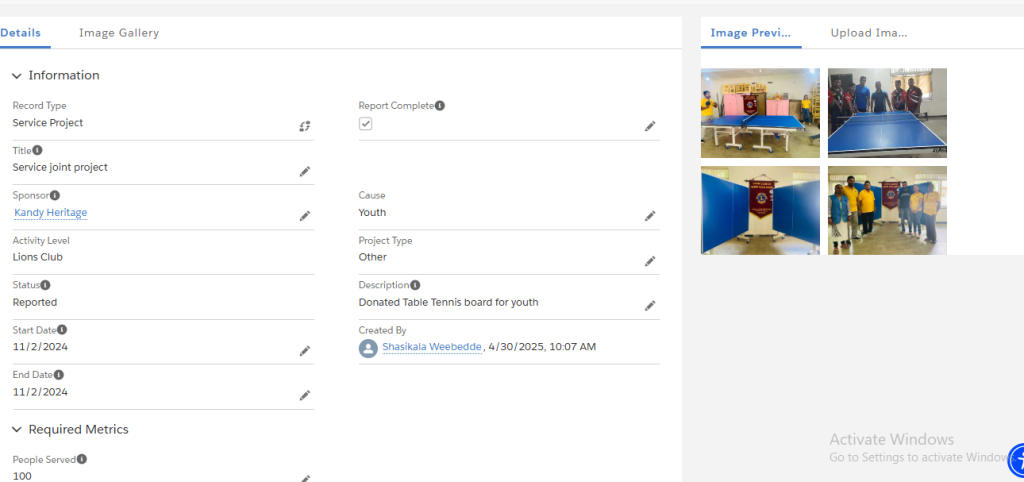Edit the Sponsor field pencil icon
1024x482 pixels.
click(x=305, y=216)
